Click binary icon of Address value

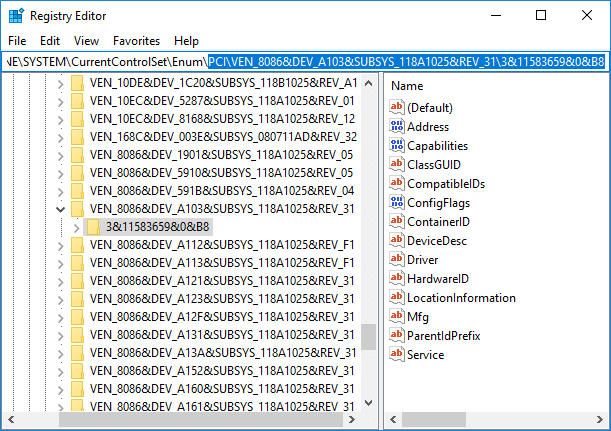(x=397, y=126)
